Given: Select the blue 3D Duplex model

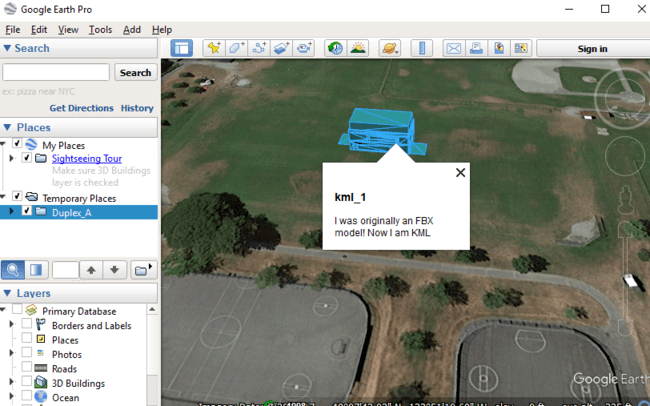Looking at the screenshot, I should coord(382,131).
